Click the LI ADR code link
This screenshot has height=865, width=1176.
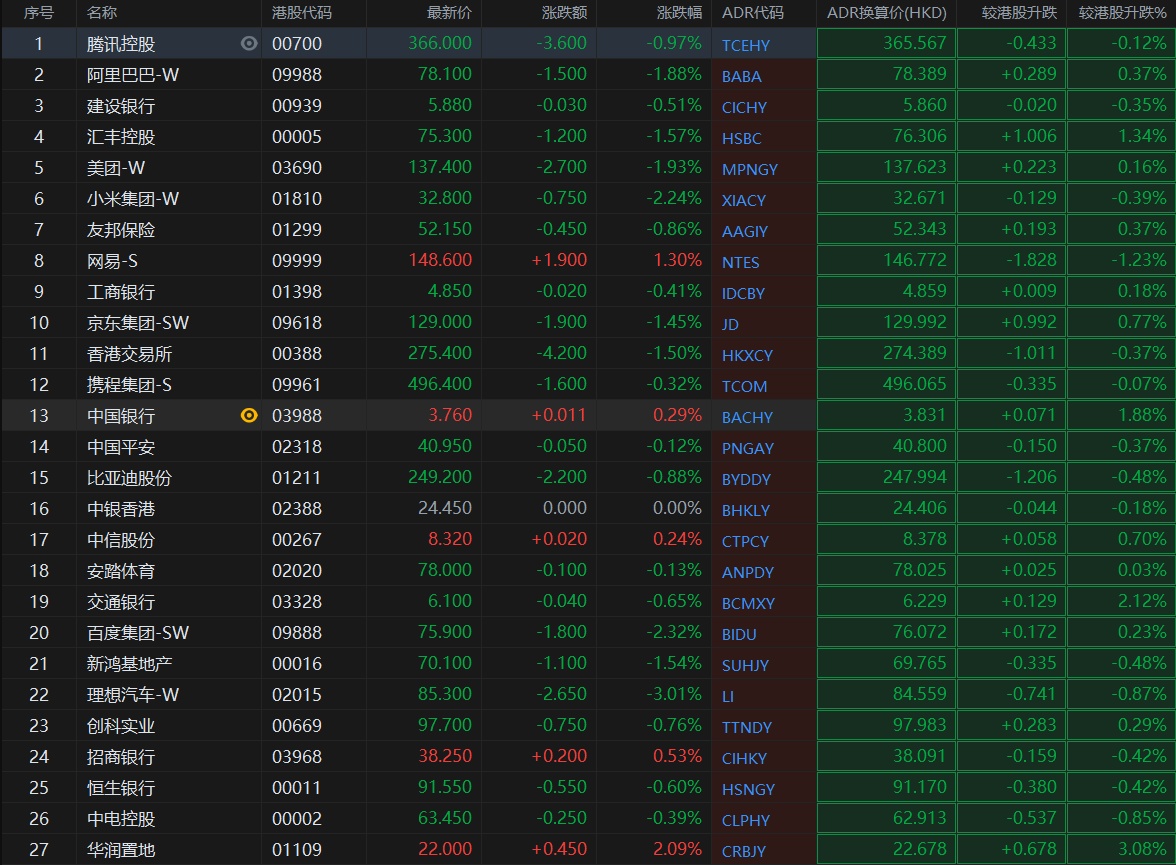pyautogui.click(x=728, y=696)
